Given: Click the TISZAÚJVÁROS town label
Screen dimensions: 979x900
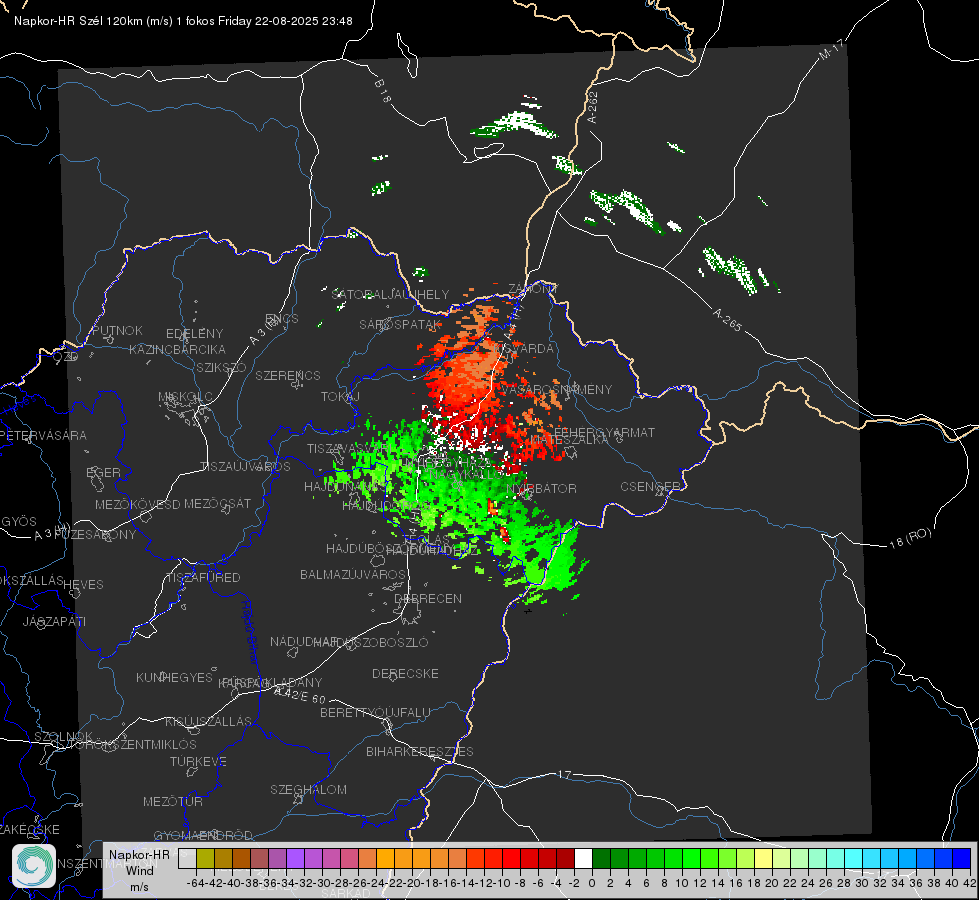Looking at the screenshot, I should pyautogui.click(x=245, y=467).
